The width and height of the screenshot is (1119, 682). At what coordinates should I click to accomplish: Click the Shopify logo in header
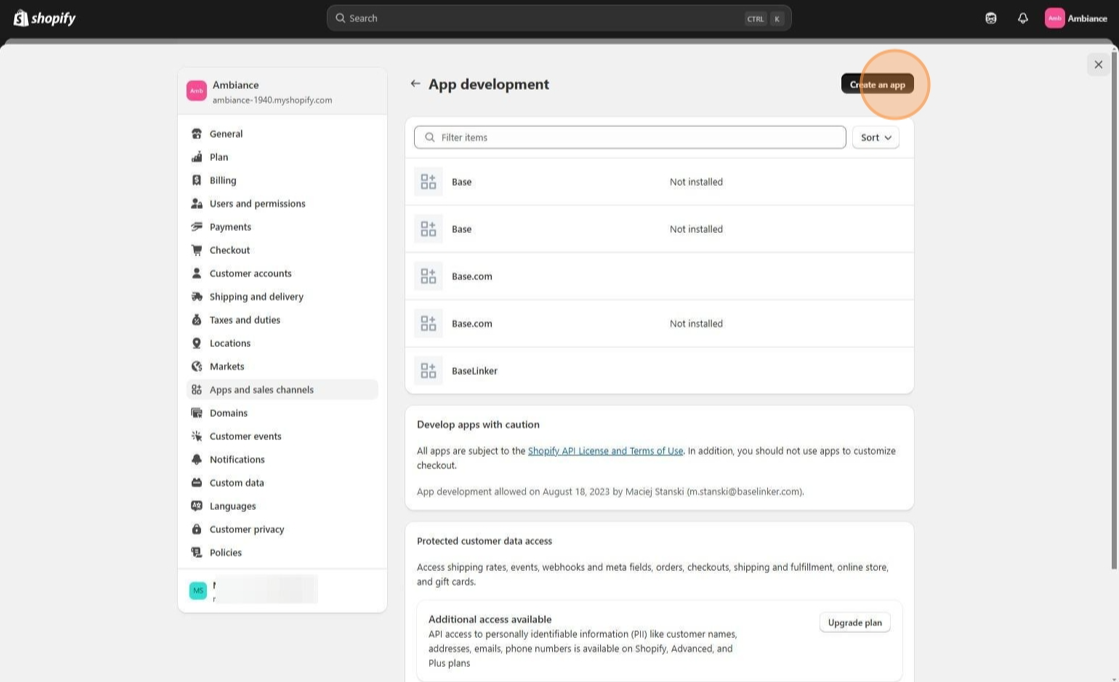click(x=44, y=18)
